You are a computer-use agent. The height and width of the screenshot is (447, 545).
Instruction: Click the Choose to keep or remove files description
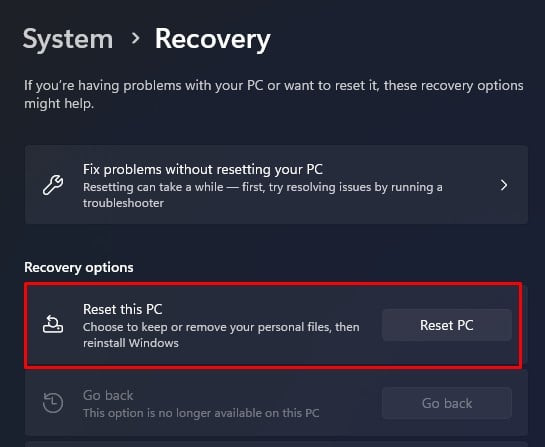point(221,335)
